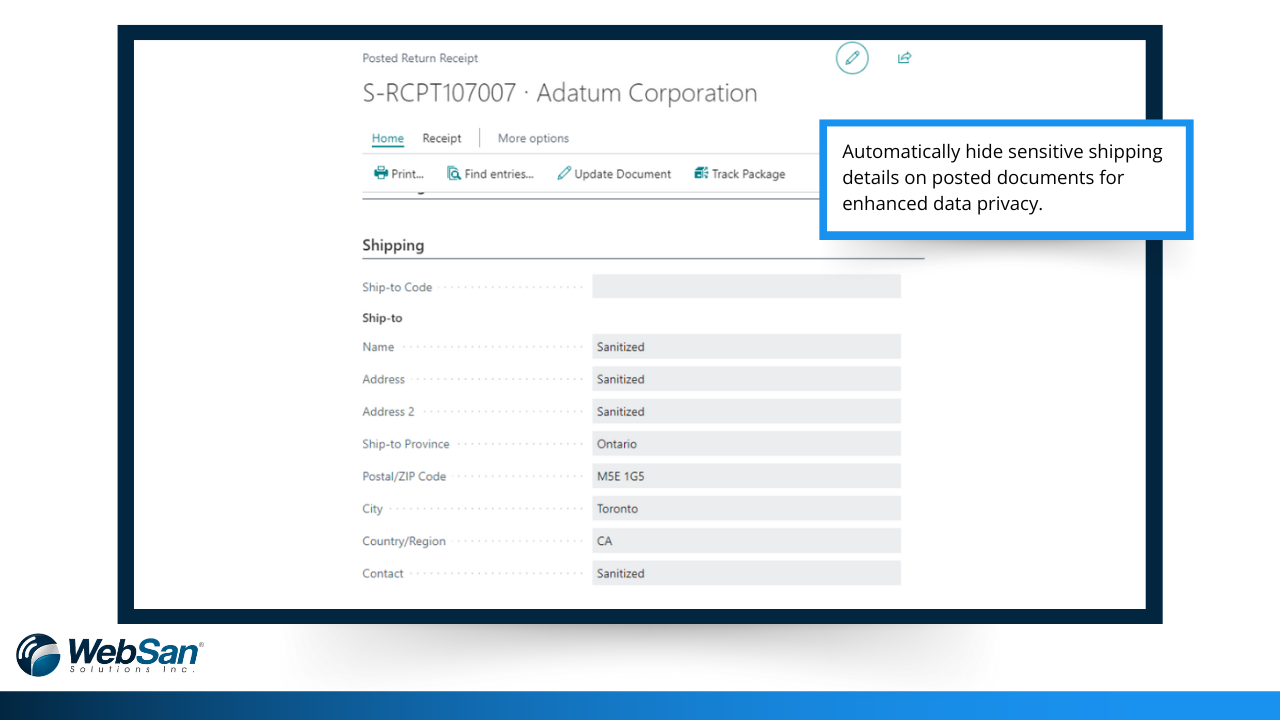Click Update Document action label
This screenshot has width=1280, height=720.
[623, 174]
